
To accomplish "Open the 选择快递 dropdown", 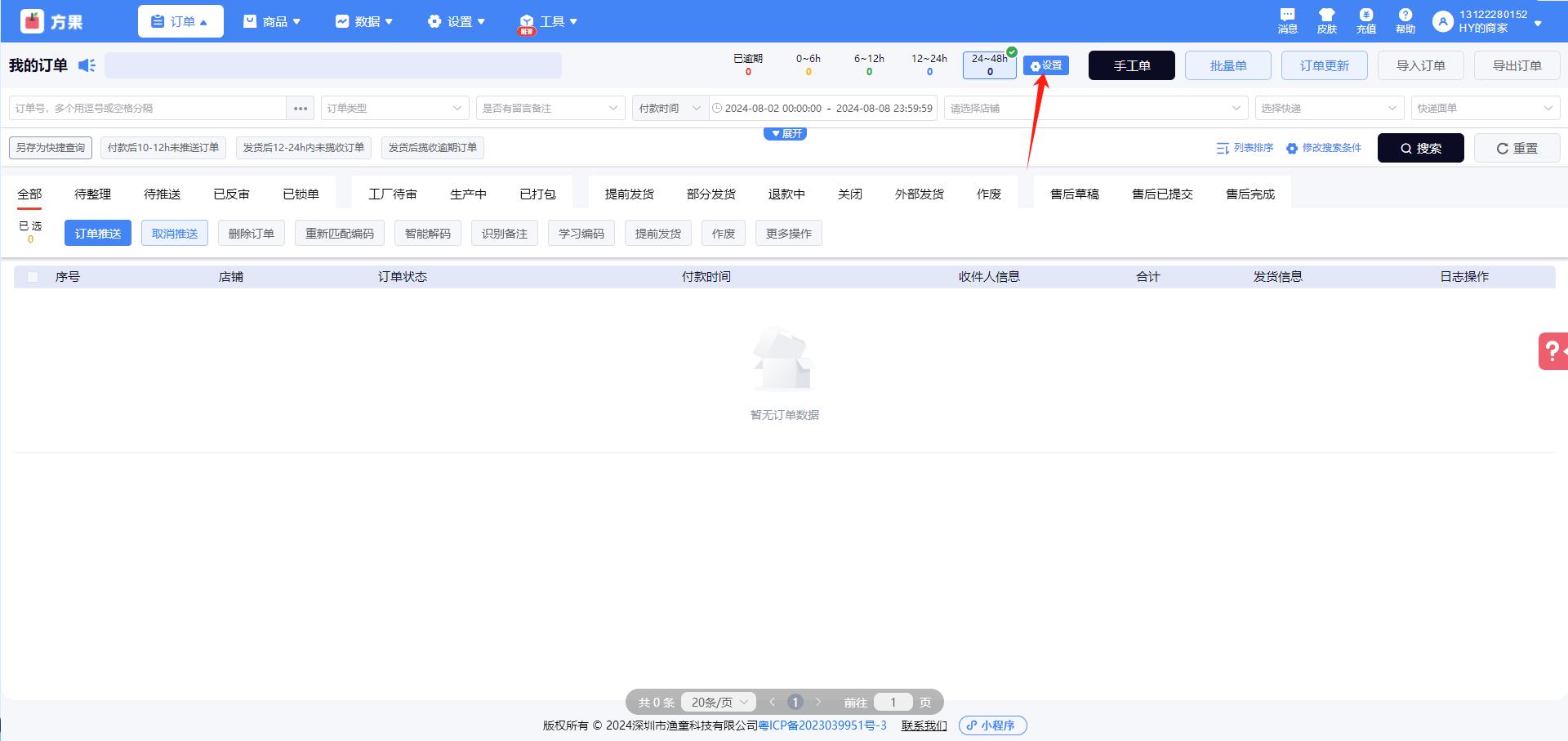I will tap(1329, 109).
